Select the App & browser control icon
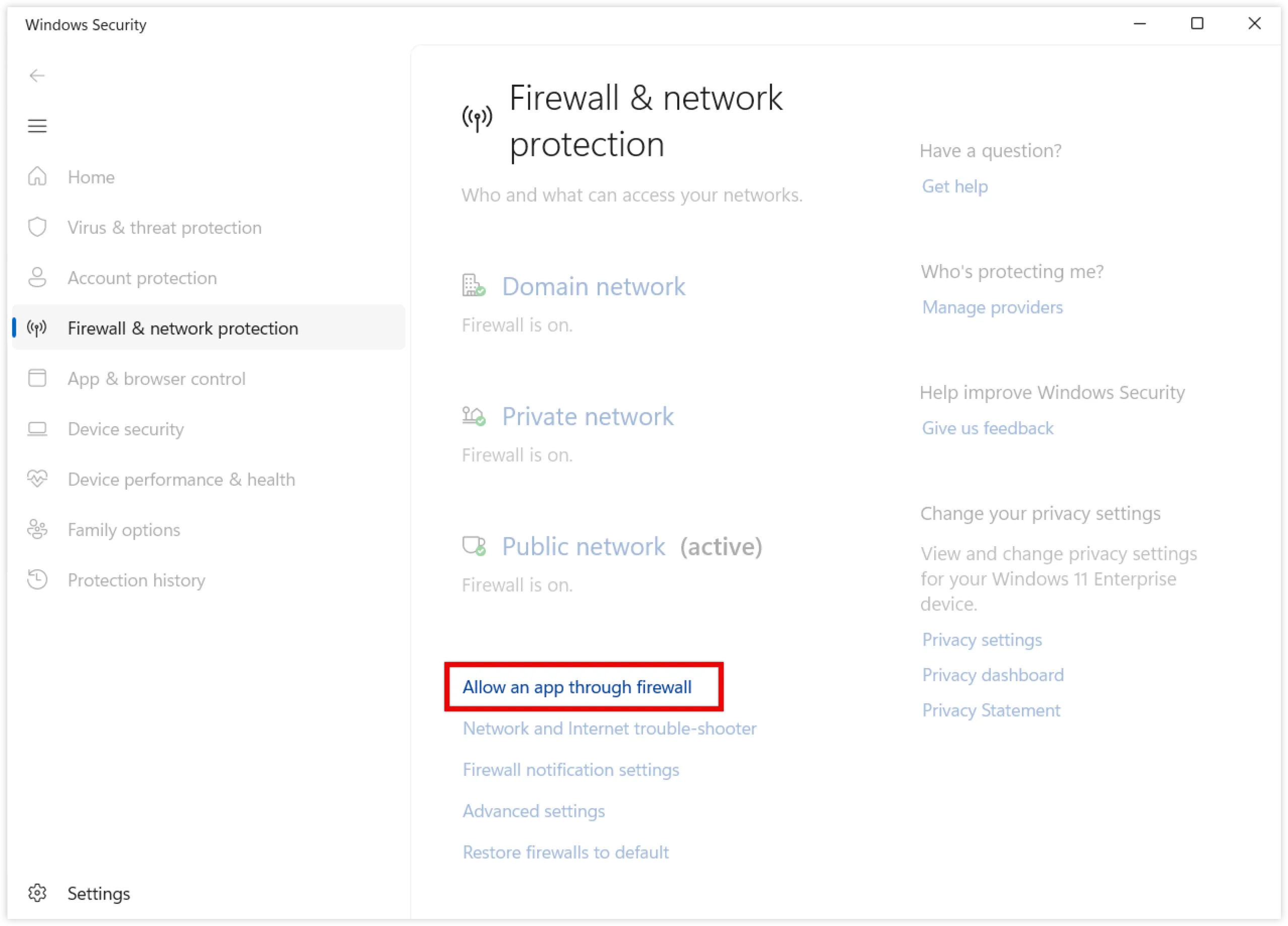The height and width of the screenshot is (926, 1288). pyautogui.click(x=37, y=378)
